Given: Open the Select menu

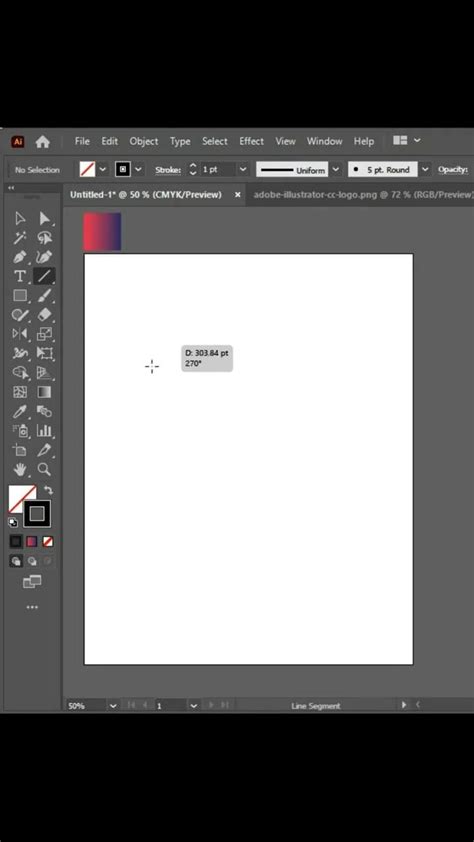Looking at the screenshot, I should [215, 141].
